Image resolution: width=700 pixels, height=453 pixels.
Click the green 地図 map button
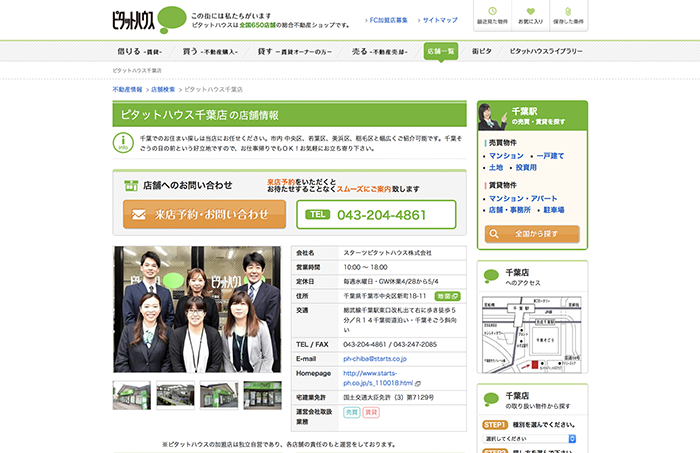tap(448, 296)
